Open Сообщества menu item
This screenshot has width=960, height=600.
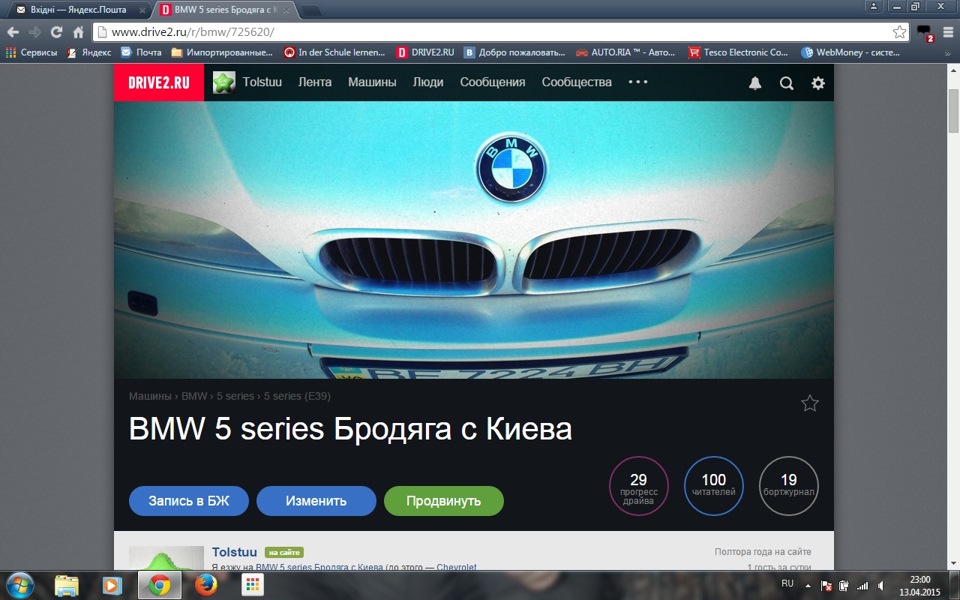[x=577, y=82]
